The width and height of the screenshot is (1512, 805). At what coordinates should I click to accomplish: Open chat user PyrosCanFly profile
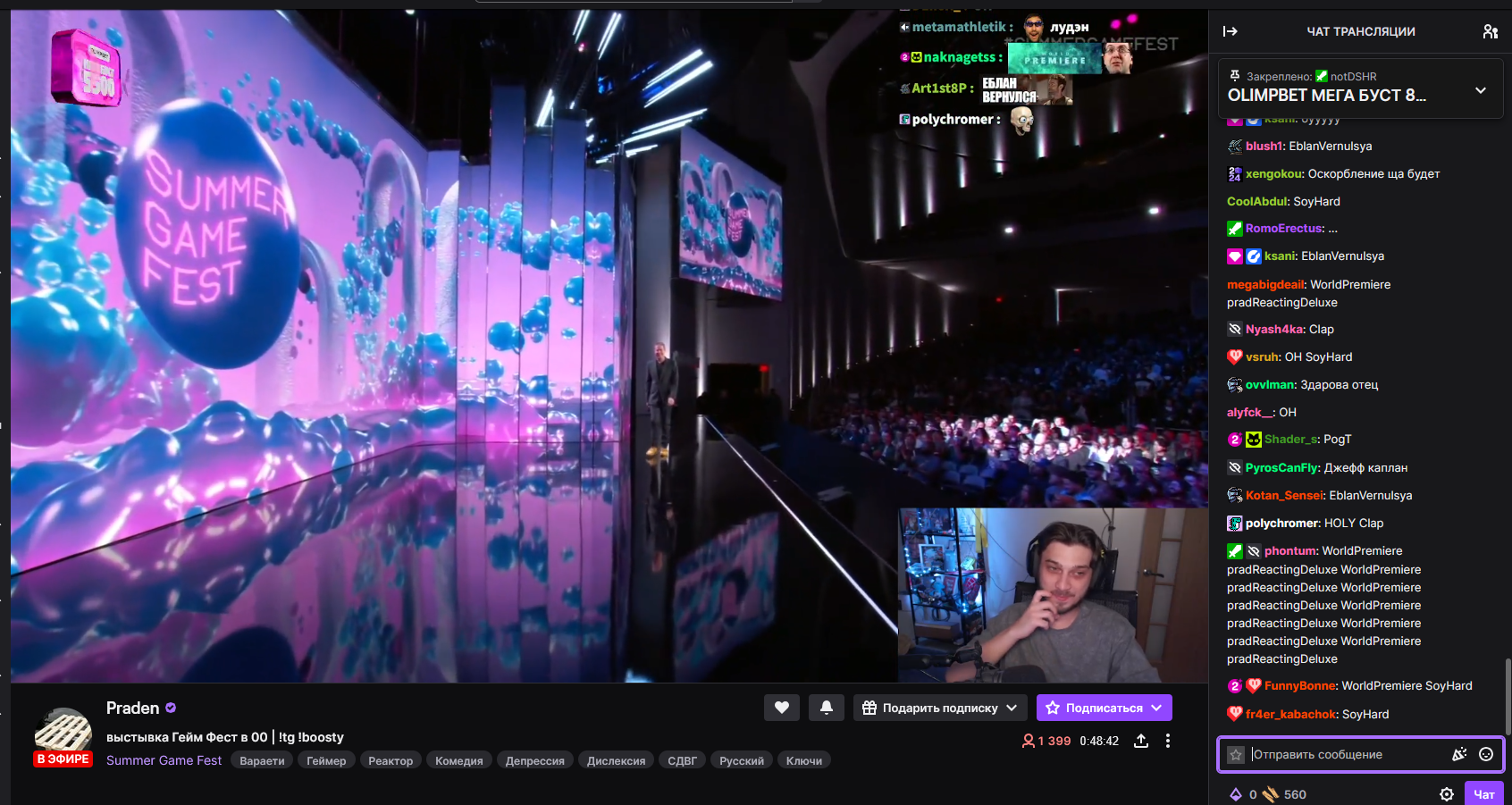[1281, 467]
